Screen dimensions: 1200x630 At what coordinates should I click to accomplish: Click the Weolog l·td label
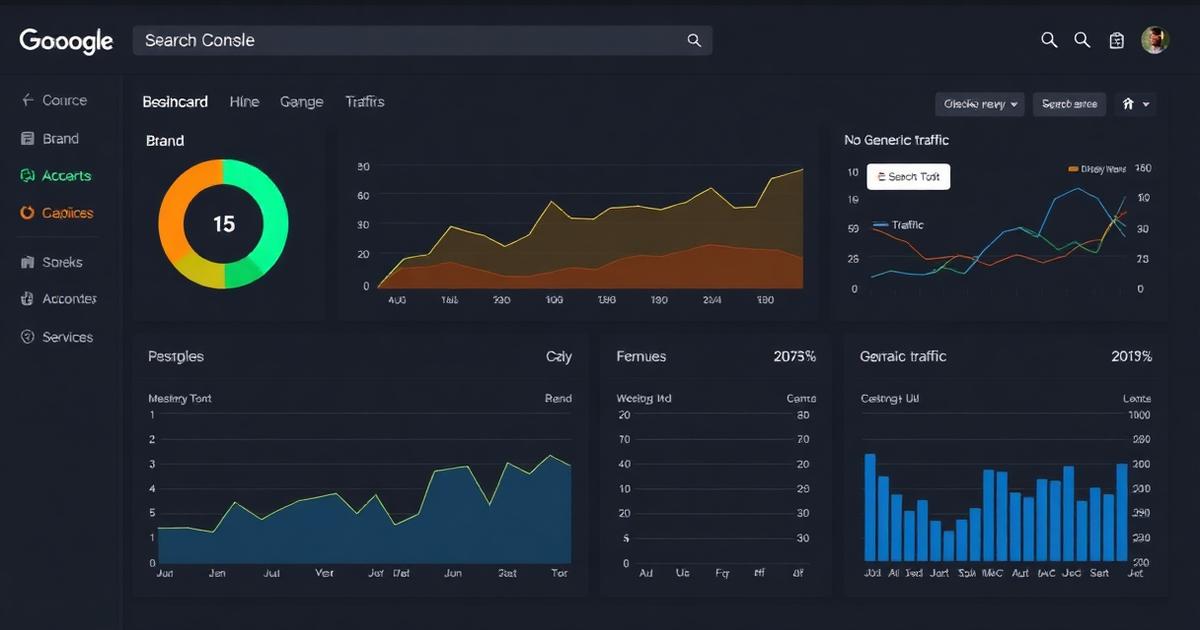pyautogui.click(x=644, y=398)
